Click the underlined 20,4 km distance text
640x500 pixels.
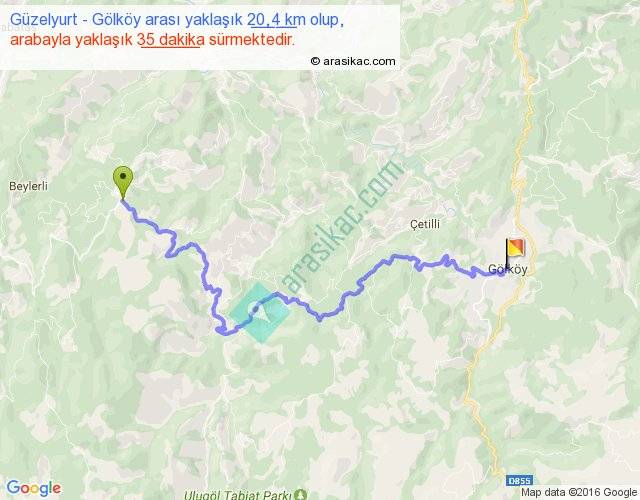point(272,20)
